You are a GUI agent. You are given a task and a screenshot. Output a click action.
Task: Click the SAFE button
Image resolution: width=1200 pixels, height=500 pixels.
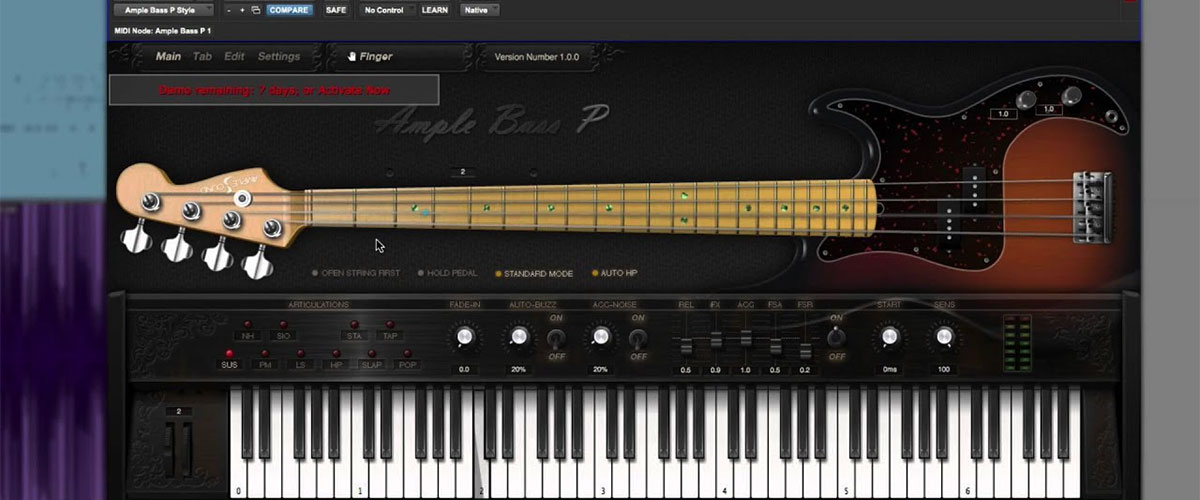336,10
